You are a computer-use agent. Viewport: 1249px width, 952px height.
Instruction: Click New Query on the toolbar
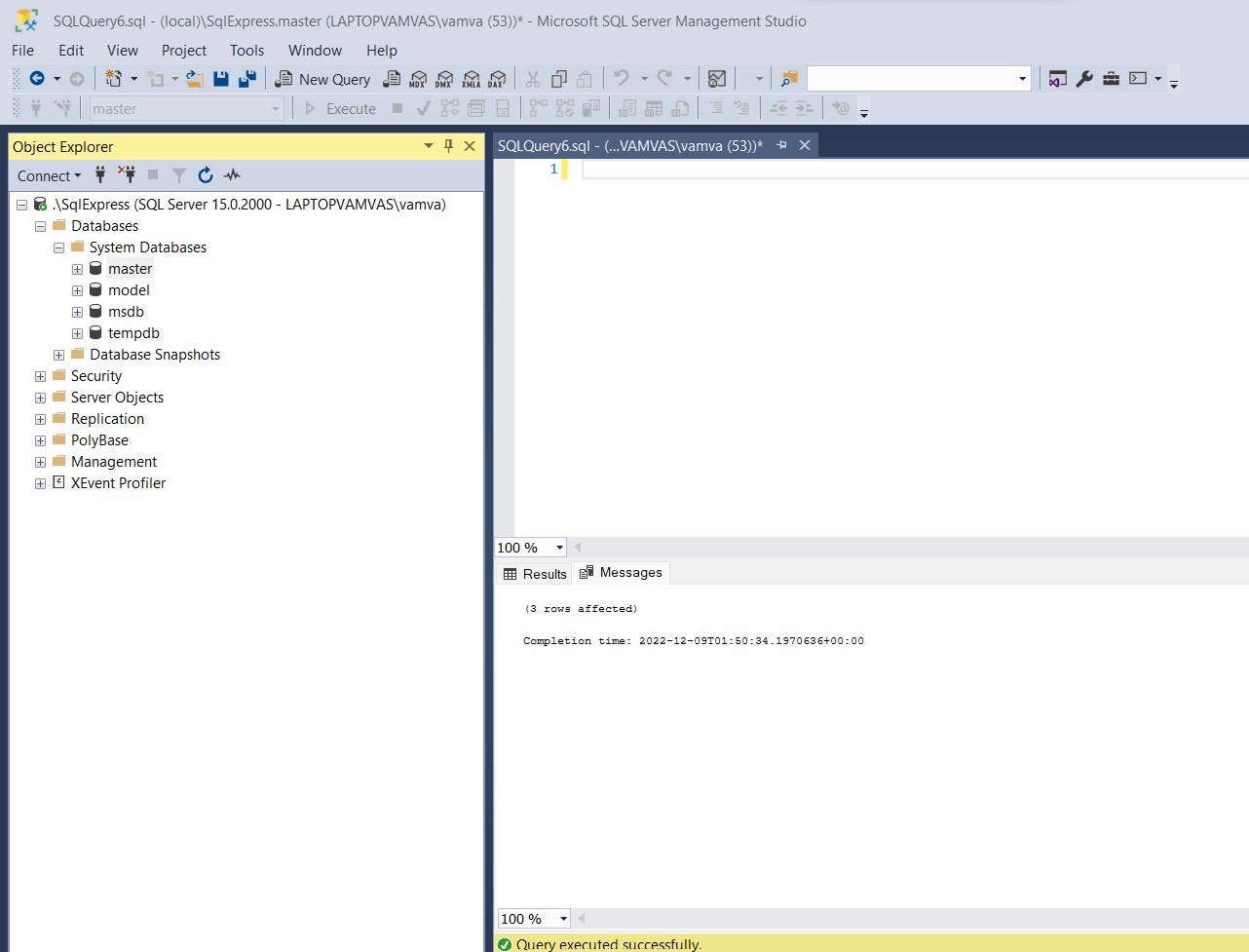(322, 79)
